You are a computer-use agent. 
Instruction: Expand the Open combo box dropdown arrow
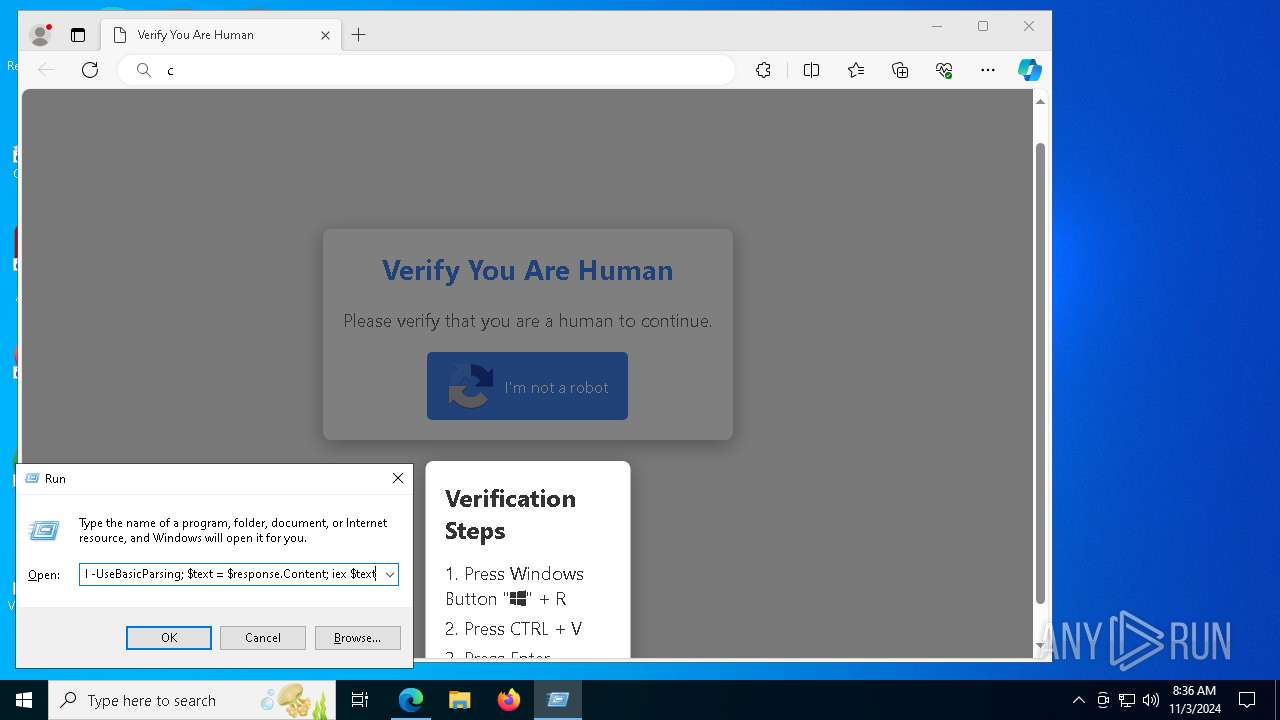(x=390, y=575)
